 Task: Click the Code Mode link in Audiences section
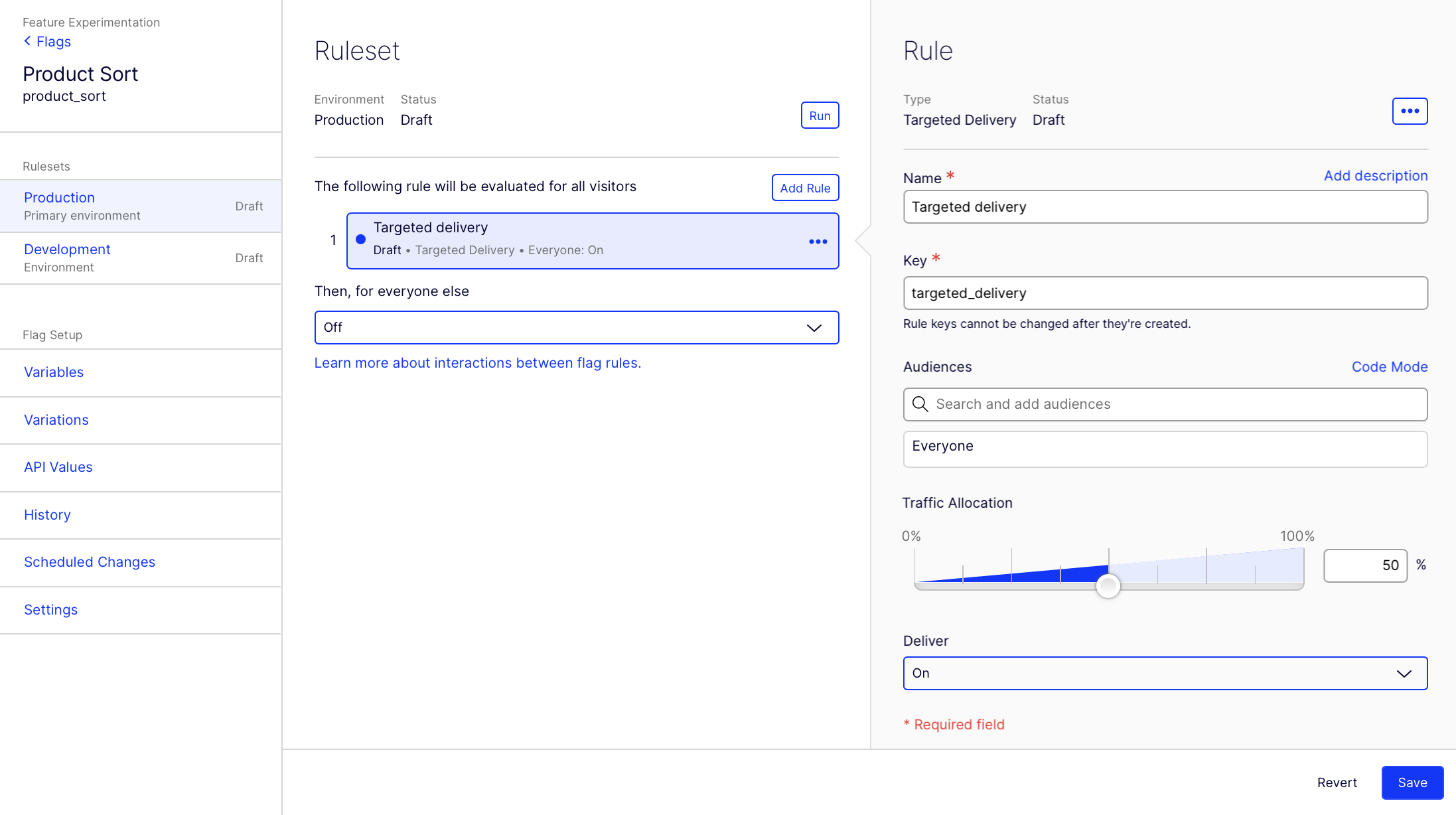pos(1390,366)
